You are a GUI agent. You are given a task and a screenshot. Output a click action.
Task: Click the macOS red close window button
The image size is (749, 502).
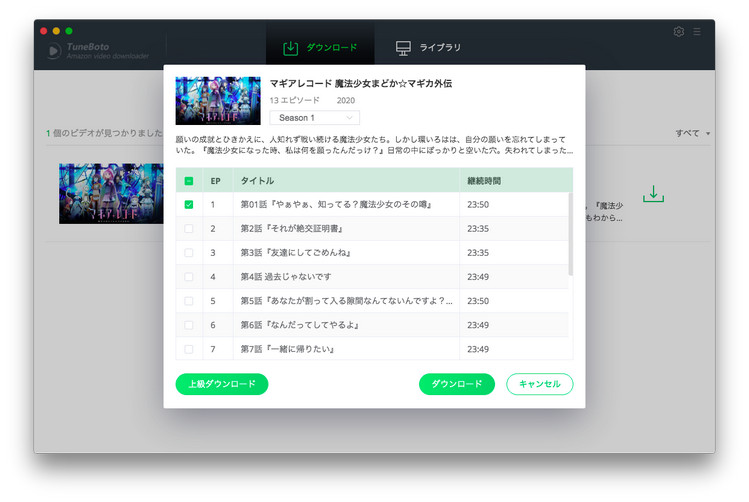[x=43, y=31]
